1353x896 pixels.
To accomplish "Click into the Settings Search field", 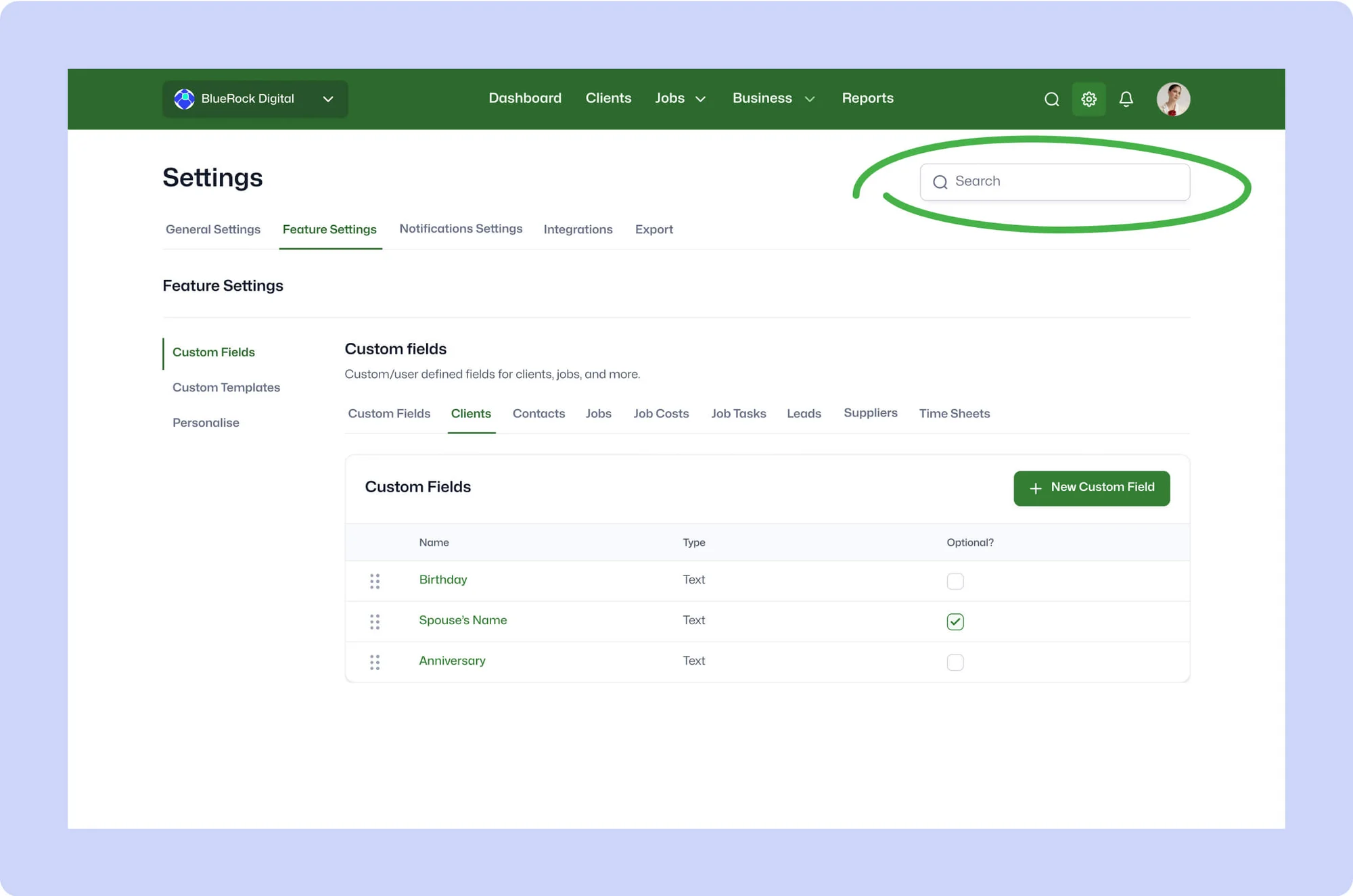I will 1055,182.
